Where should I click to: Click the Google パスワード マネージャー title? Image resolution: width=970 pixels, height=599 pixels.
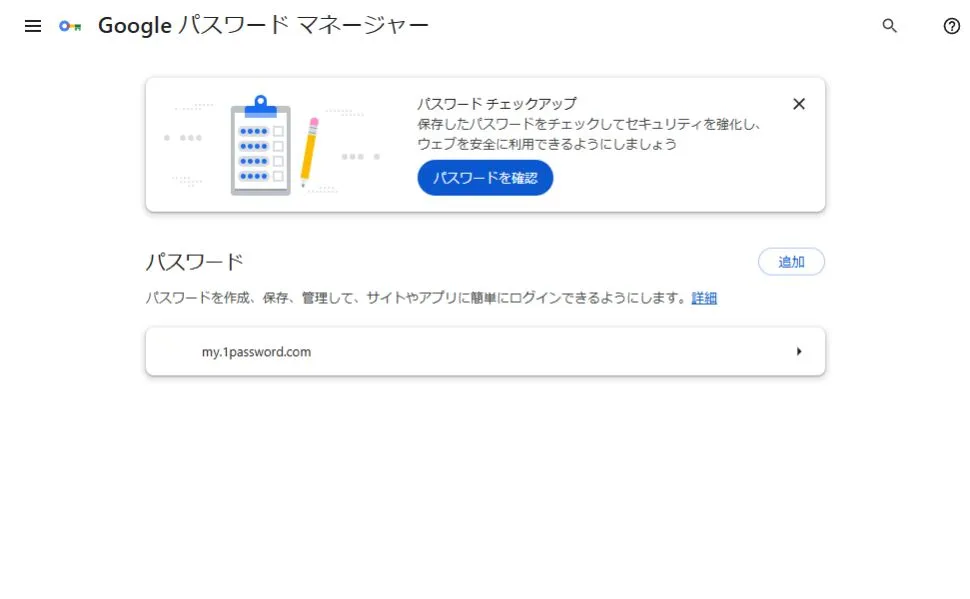point(262,25)
